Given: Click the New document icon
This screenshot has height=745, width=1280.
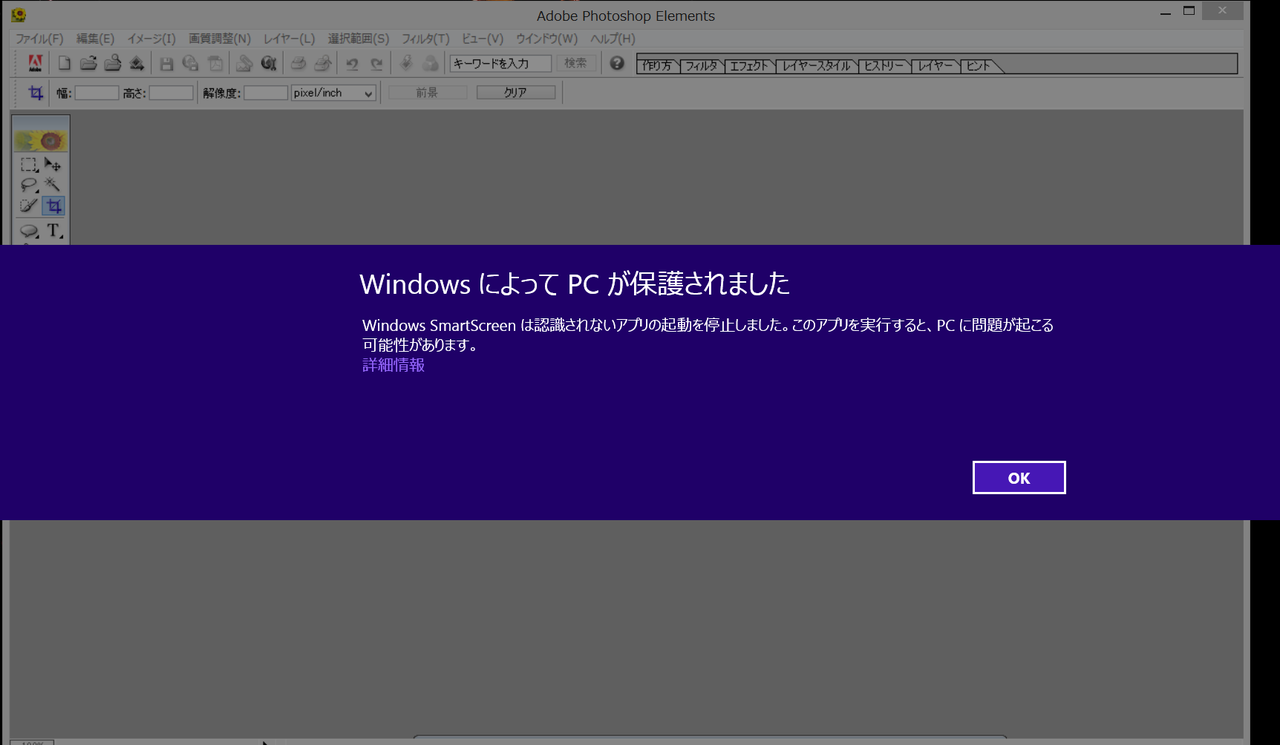Looking at the screenshot, I should 64,64.
